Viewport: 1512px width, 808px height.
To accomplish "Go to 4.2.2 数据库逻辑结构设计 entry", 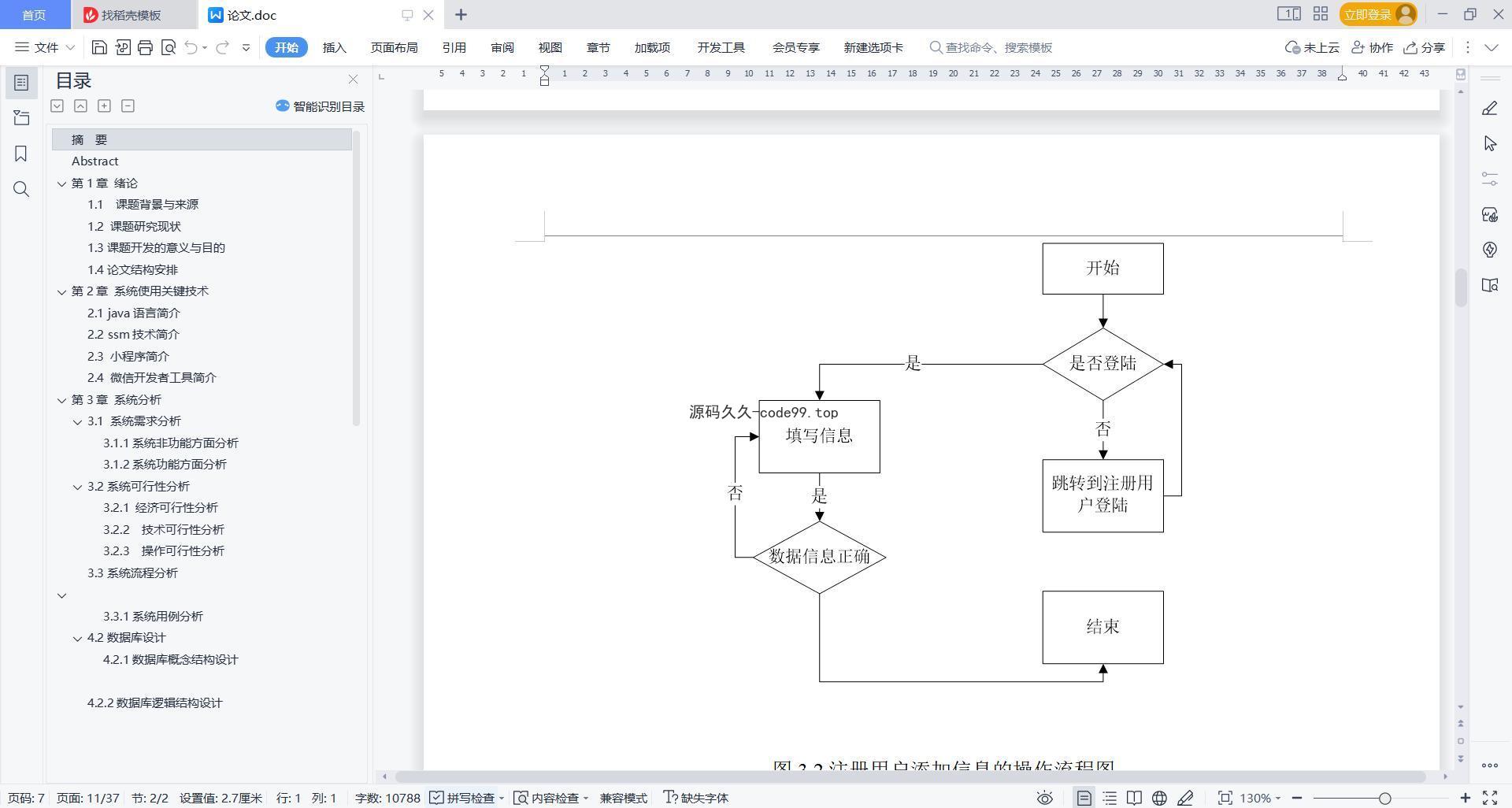I will pos(154,702).
